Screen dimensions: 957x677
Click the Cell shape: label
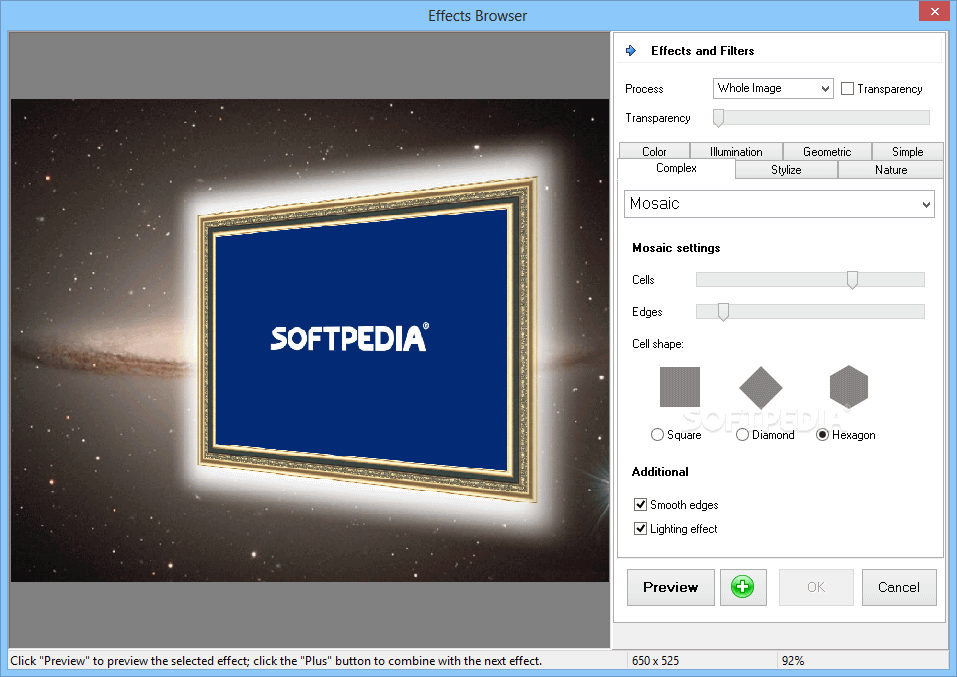[x=658, y=344]
